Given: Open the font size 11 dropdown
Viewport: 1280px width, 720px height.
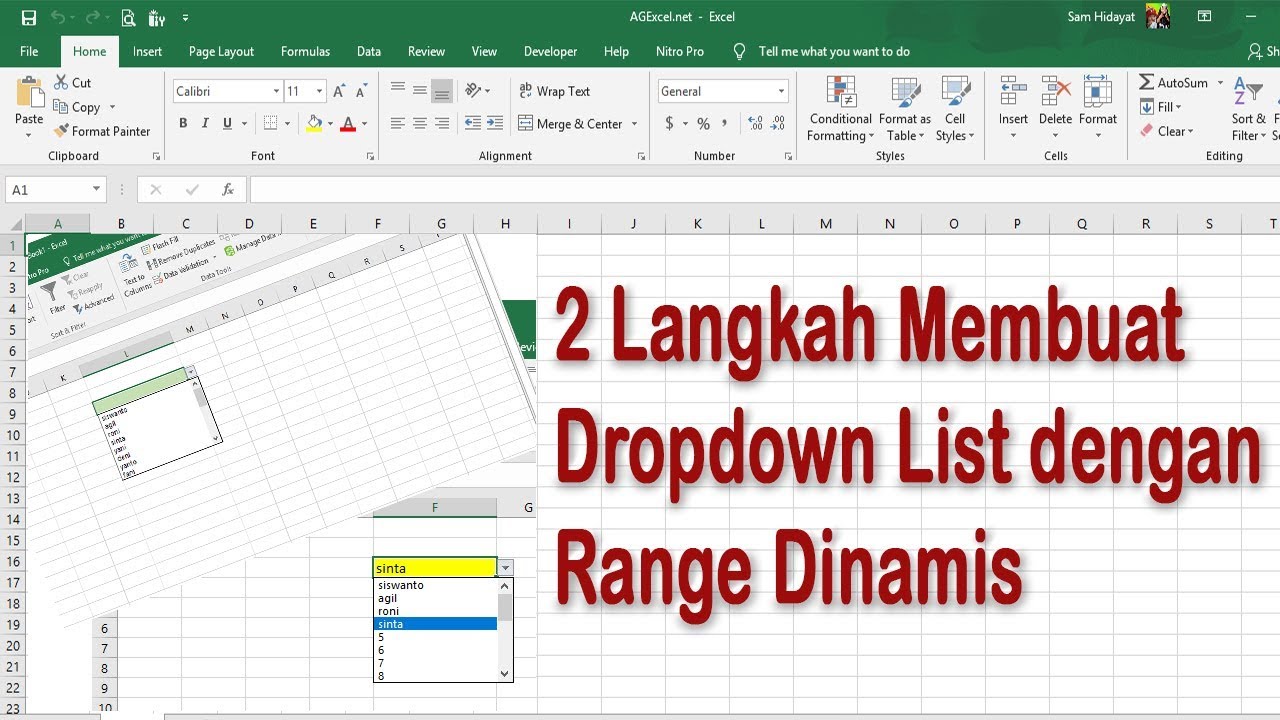Looking at the screenshot, I should click(x=319, y=91).
